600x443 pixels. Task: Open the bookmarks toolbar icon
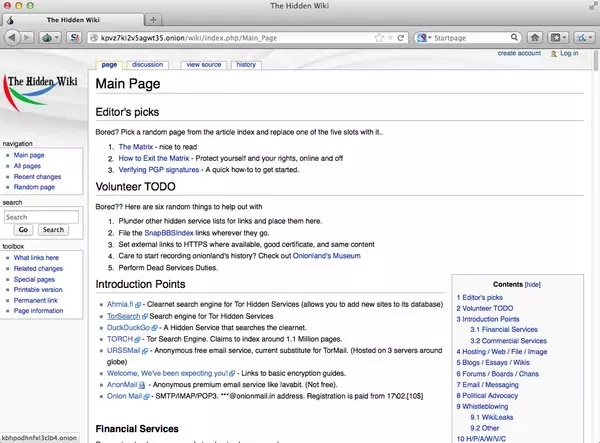tap(555, 37)
